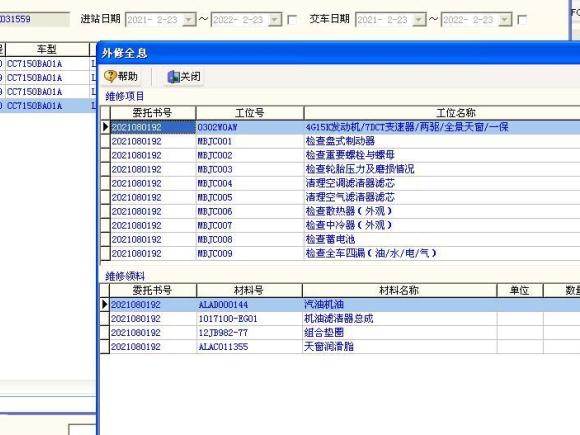This screenshot has width=580, height=435.
Task: Open the 交车日期 start date dropdown
Action: [419, 20]
